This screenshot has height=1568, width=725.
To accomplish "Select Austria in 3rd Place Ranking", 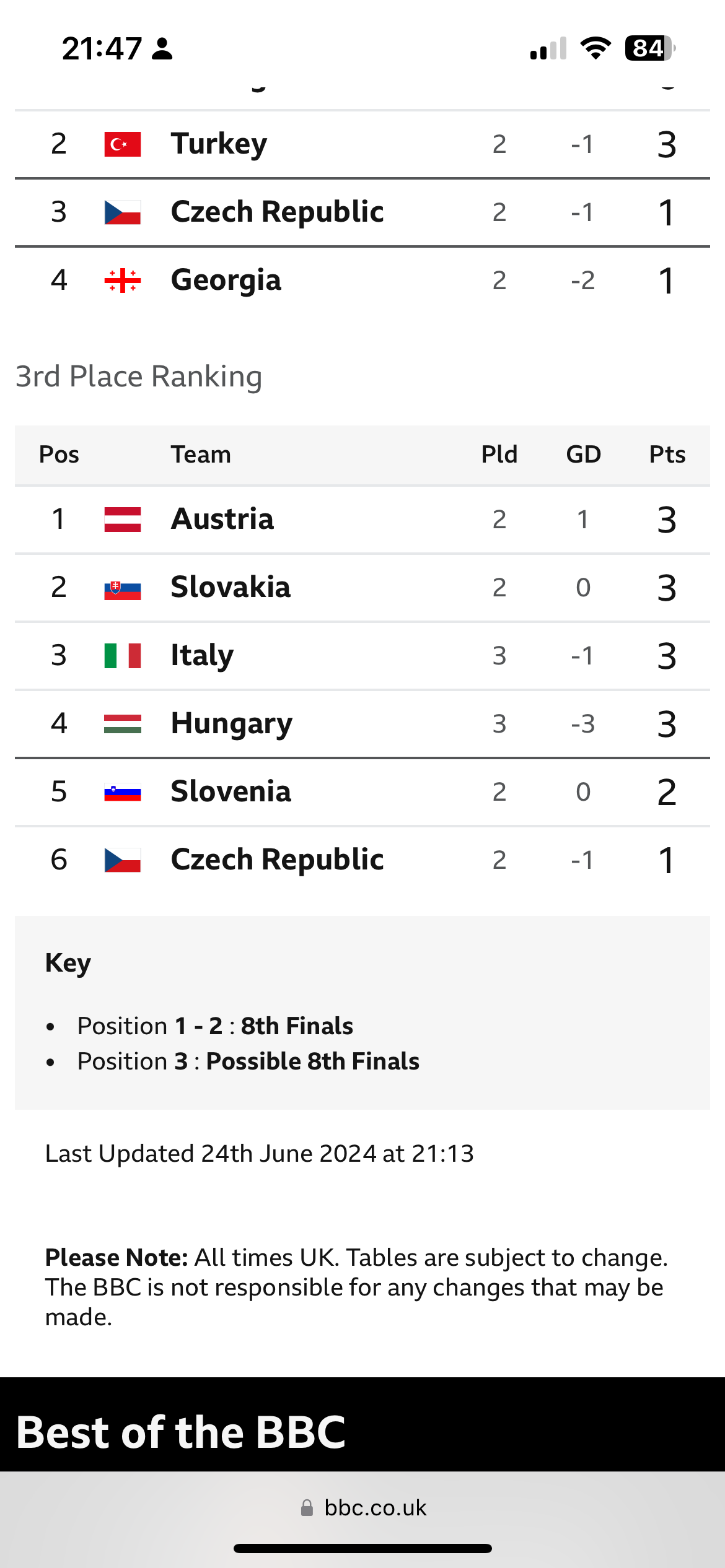I will (222, 519).
